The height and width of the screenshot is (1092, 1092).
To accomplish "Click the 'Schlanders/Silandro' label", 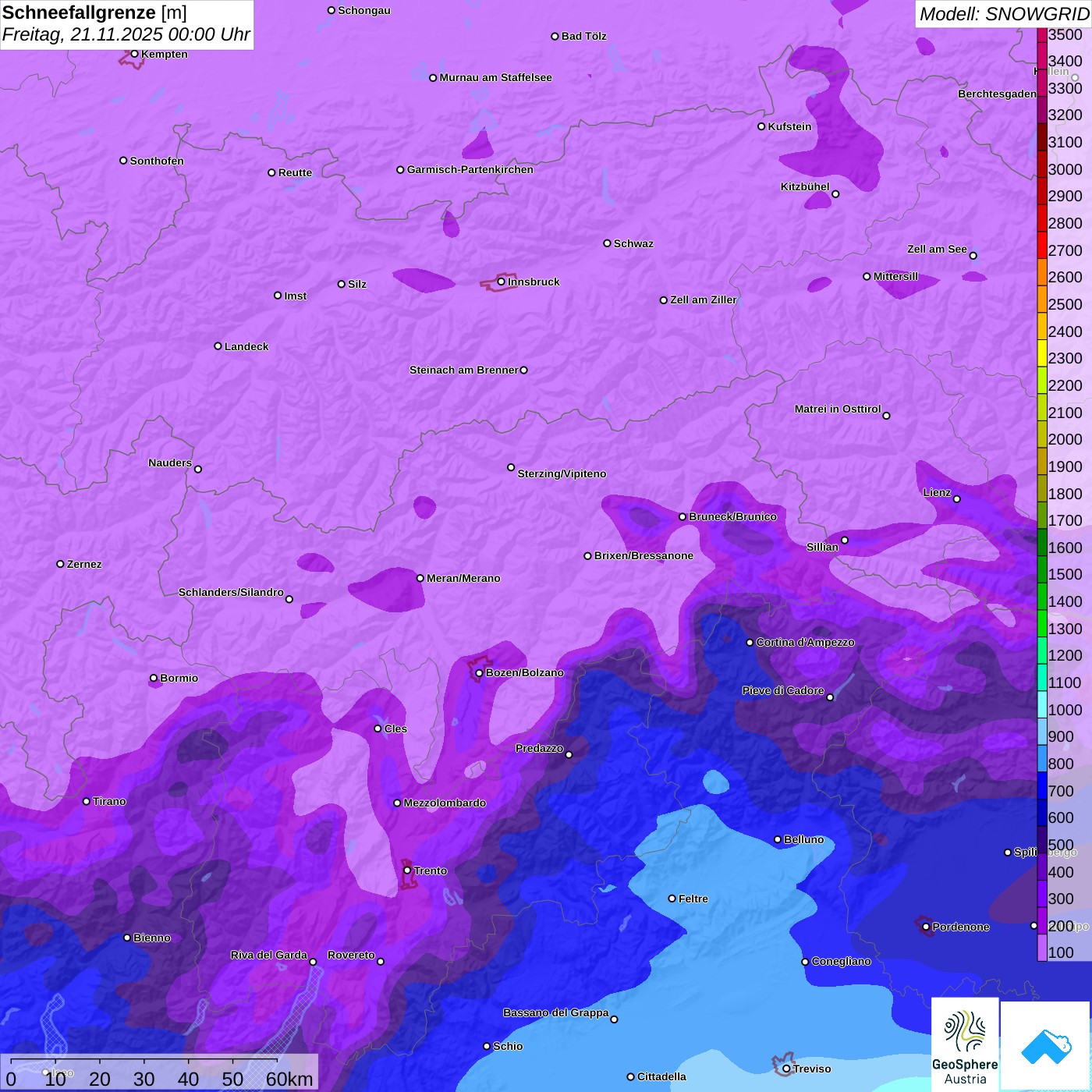I will [231, 592].
